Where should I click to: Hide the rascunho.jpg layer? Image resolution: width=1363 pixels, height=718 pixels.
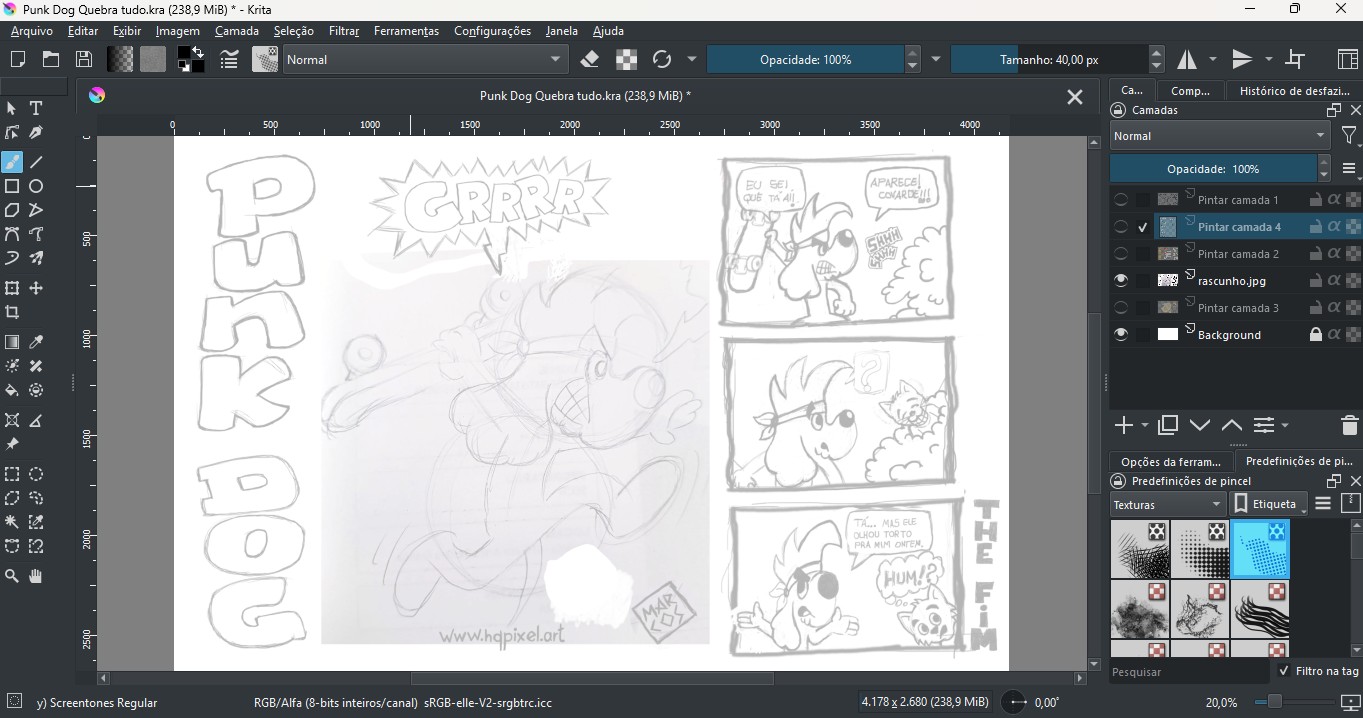click(1121, 280)
